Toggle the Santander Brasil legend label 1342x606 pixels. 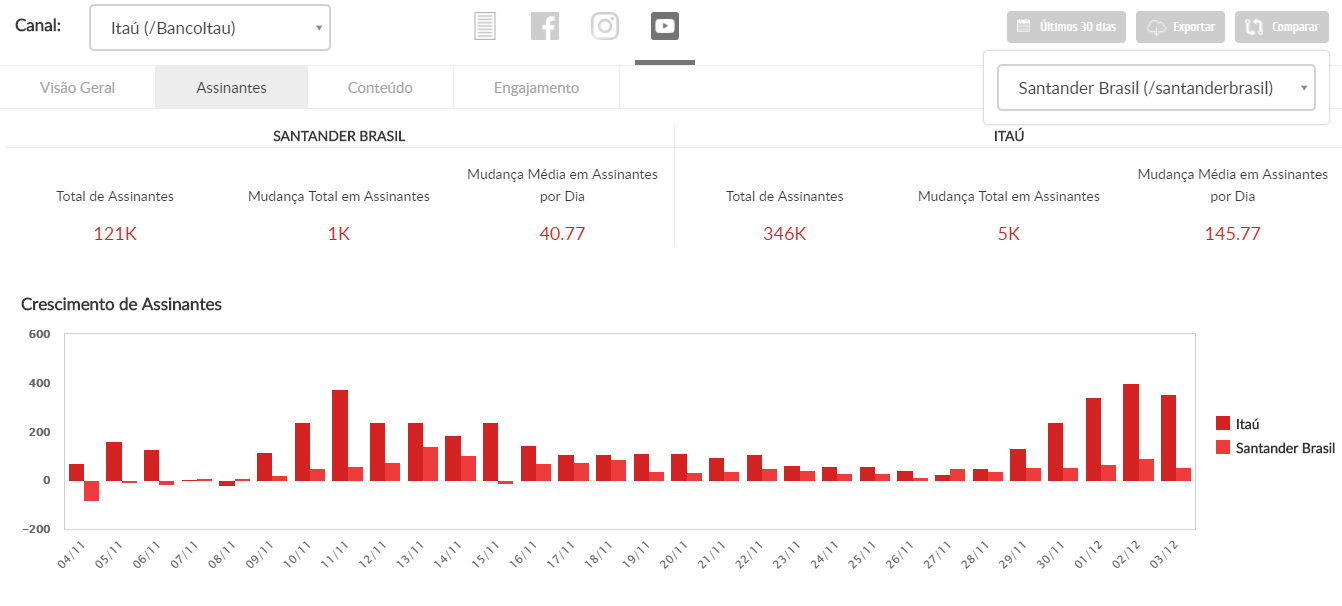pyautogui.click(x=1285, y=448)
